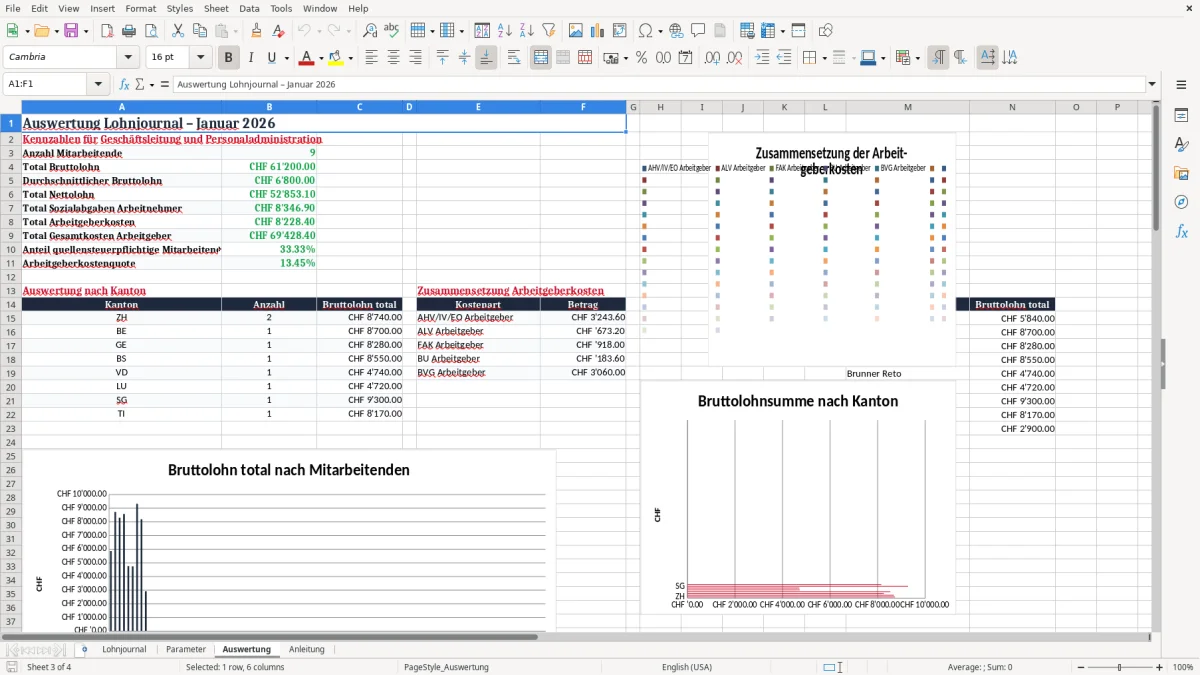Click Increase Indent icon
Viewport: 1200px width, 675px height.
tap(762, 58)
